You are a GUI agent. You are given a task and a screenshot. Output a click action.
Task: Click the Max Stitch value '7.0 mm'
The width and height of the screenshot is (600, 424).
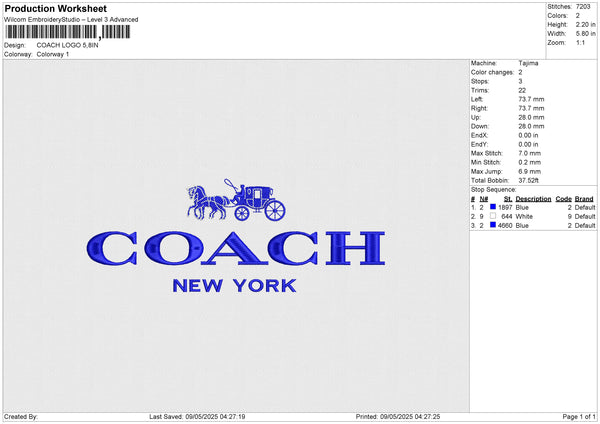(530, 153)
